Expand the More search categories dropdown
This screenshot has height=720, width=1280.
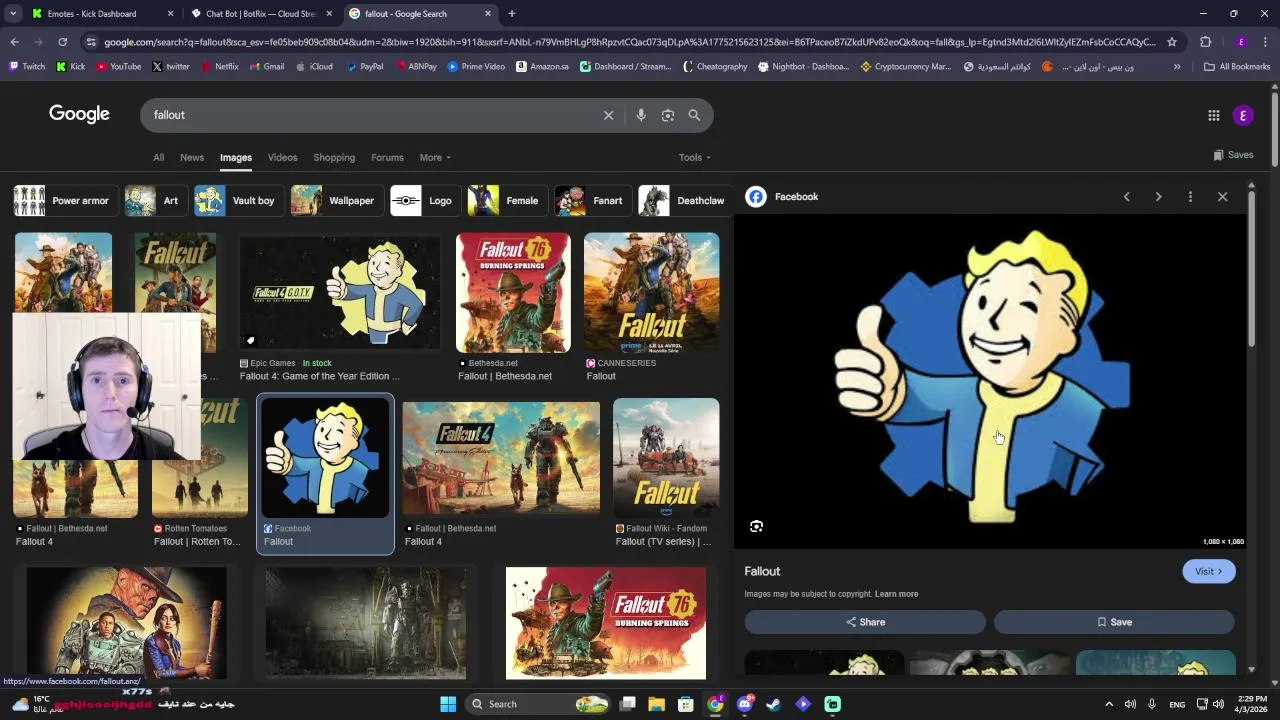pyautogui.click(x=435, y=157)
